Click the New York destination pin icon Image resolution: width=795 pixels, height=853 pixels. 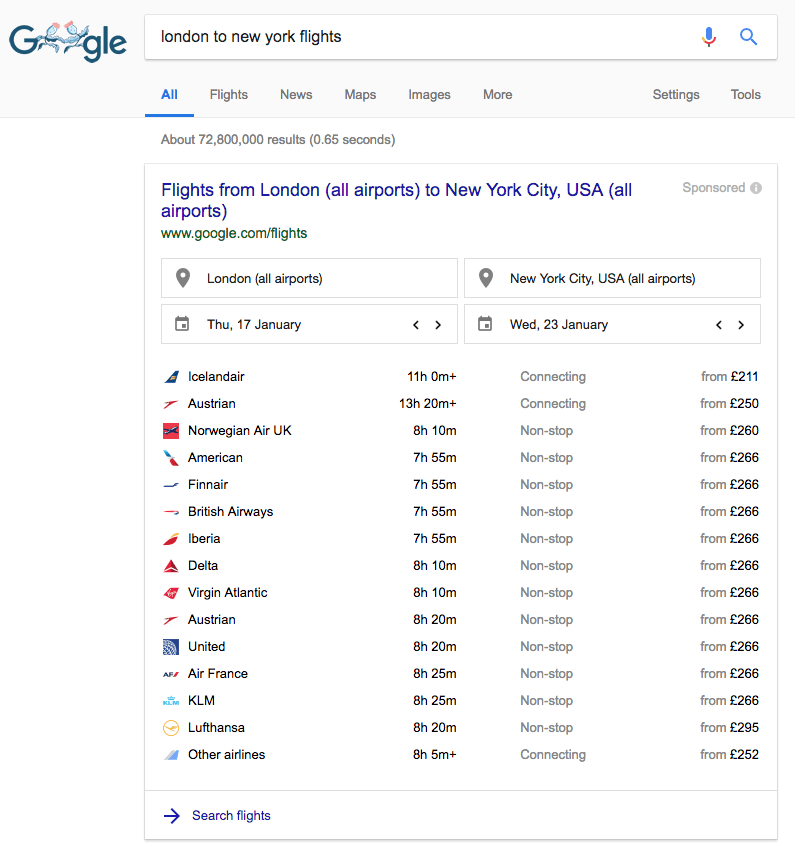[485, 278]
